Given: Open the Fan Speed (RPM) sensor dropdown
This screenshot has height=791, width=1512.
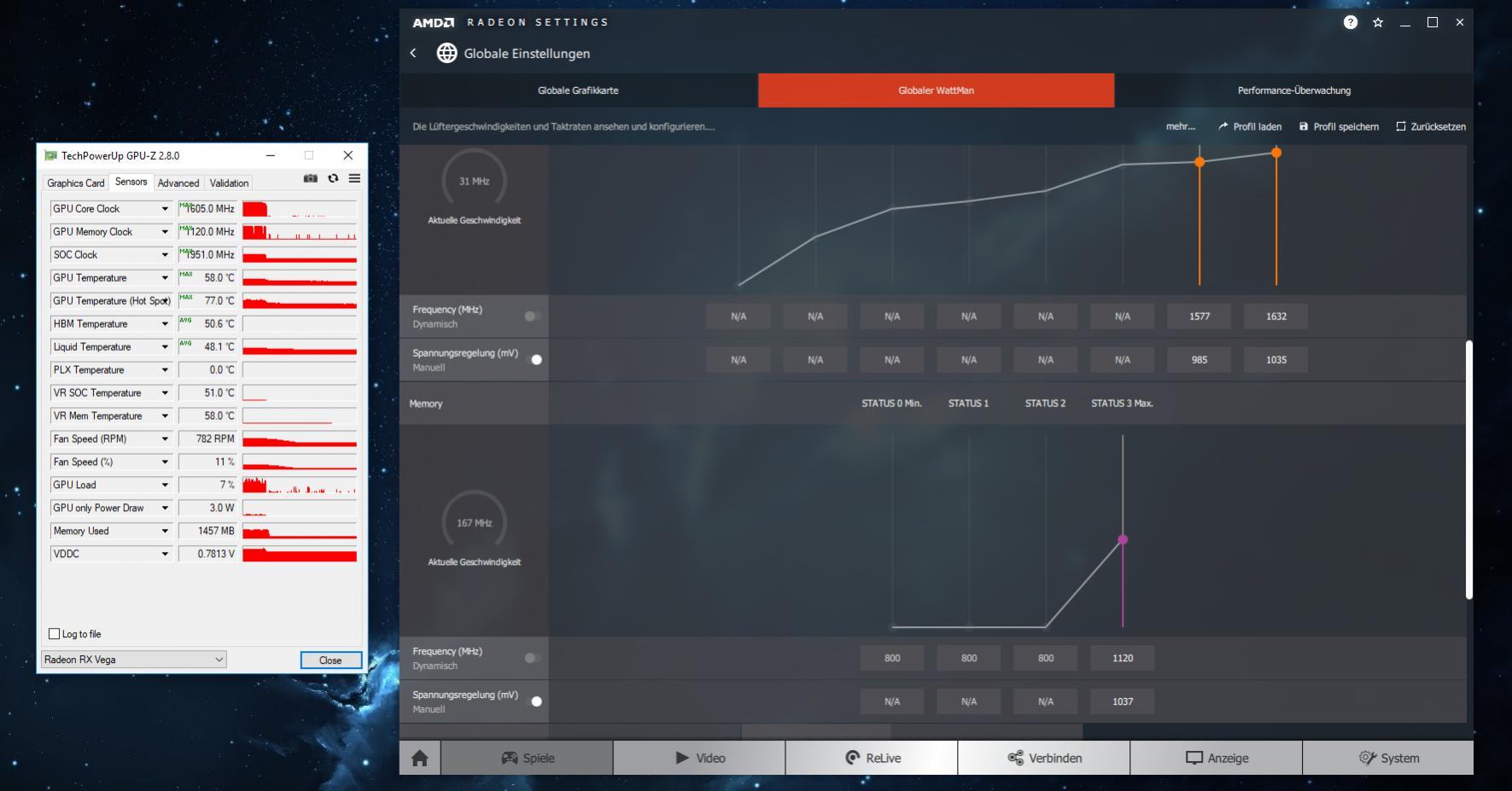Looking at the screenshot, I should (x=165, y=439).
